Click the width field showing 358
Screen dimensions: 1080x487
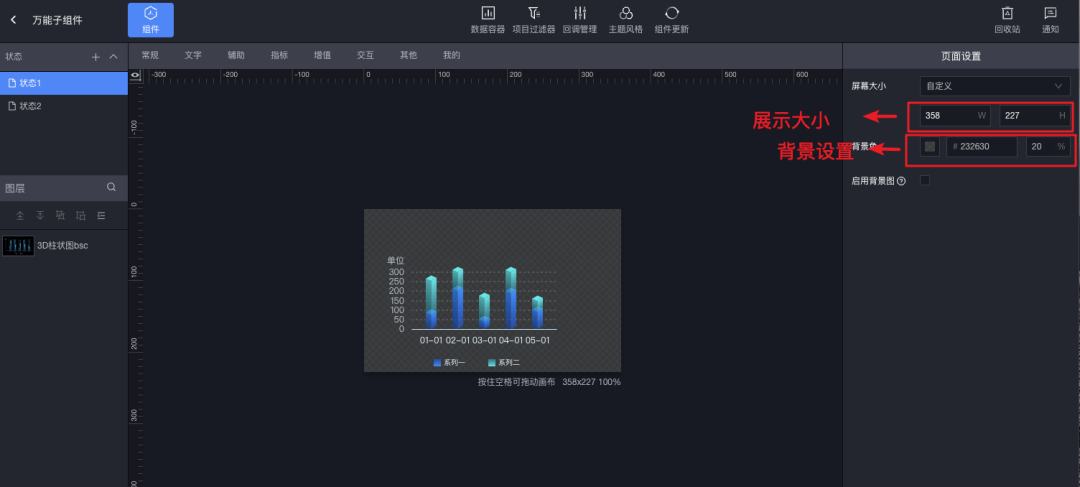[x=955, y=116]
